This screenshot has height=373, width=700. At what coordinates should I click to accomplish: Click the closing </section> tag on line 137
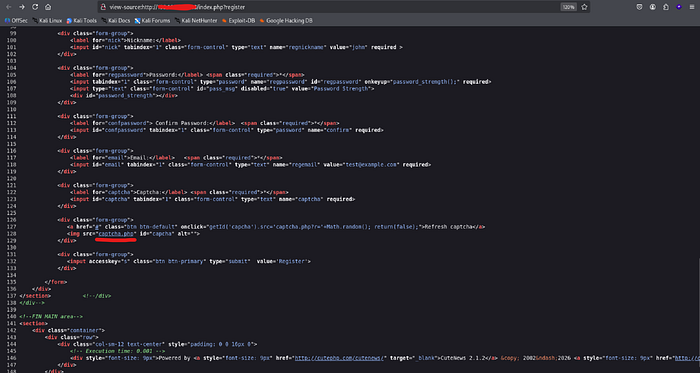click(x=35, y=296)
